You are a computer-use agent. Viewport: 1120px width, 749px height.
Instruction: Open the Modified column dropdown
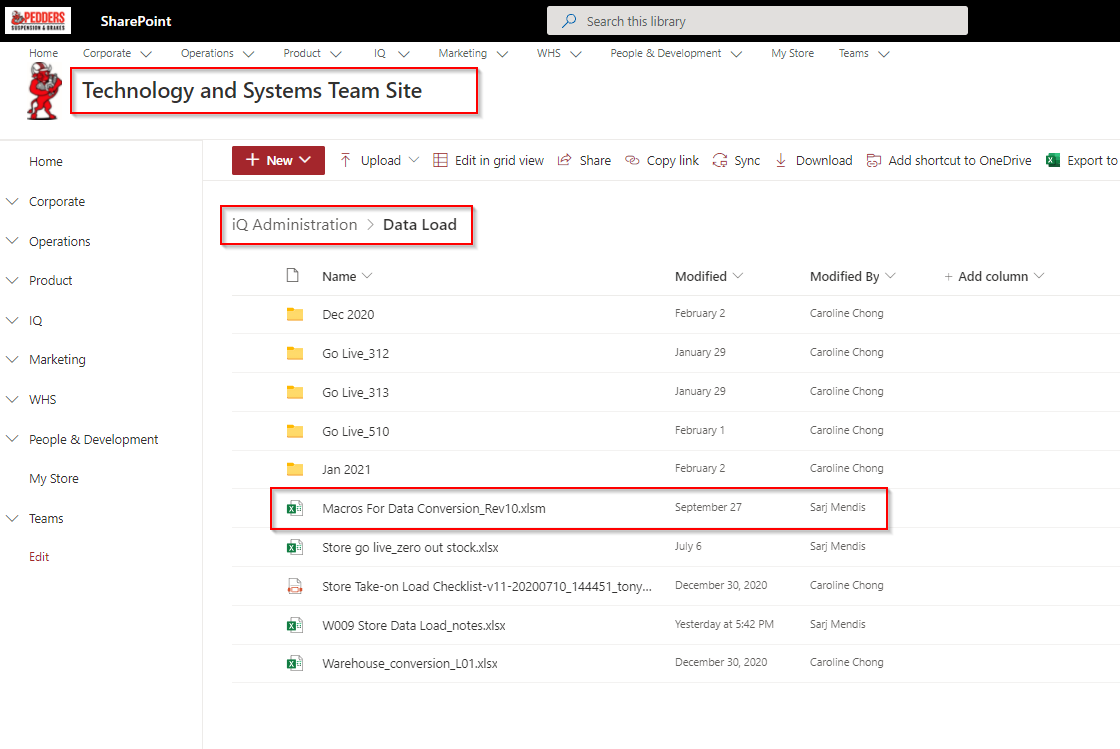pyautogui.click(x=738, y=276)
